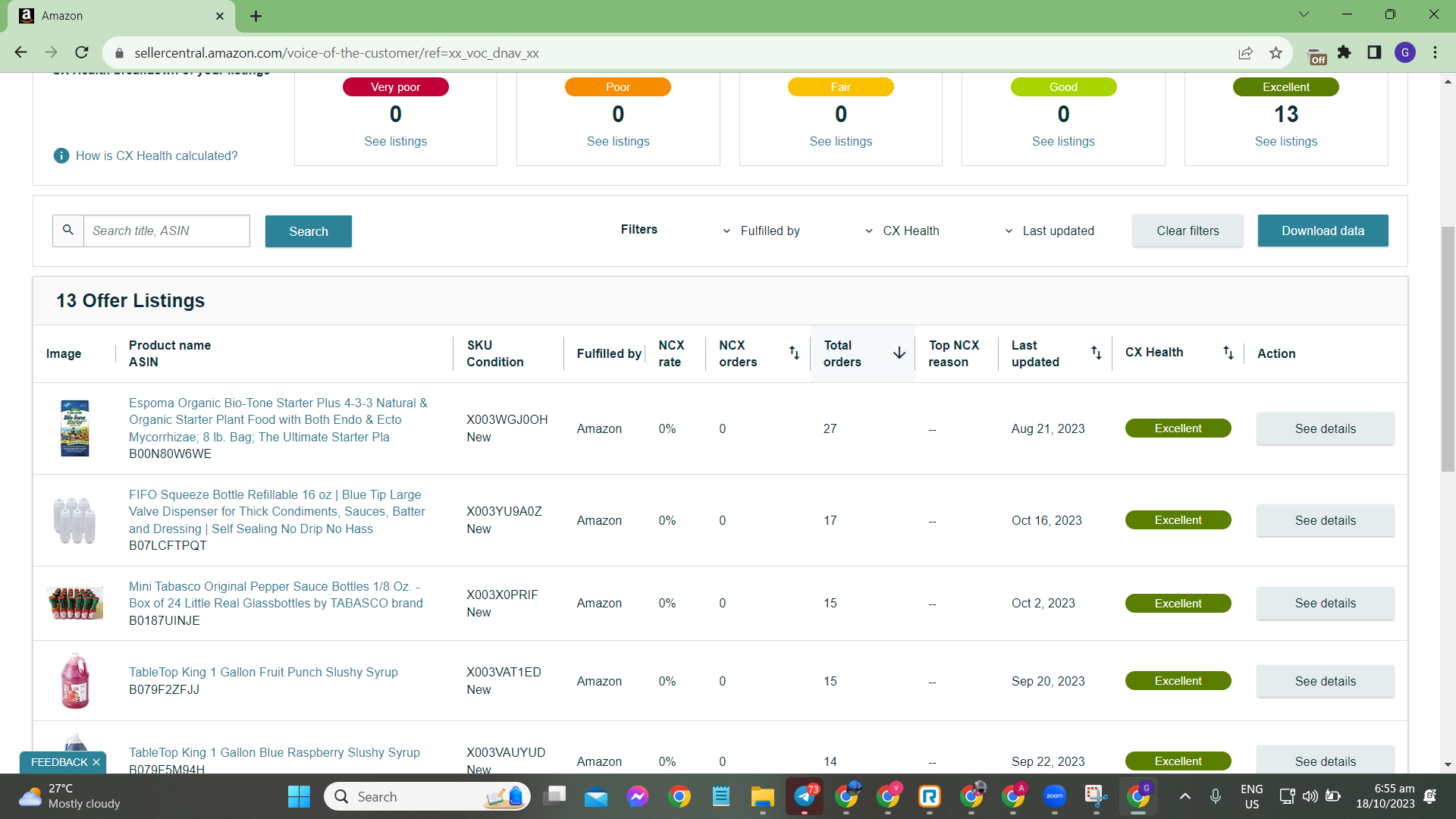
Task: Open the Chrome profile G avatar
Action: click(1405, 52)
